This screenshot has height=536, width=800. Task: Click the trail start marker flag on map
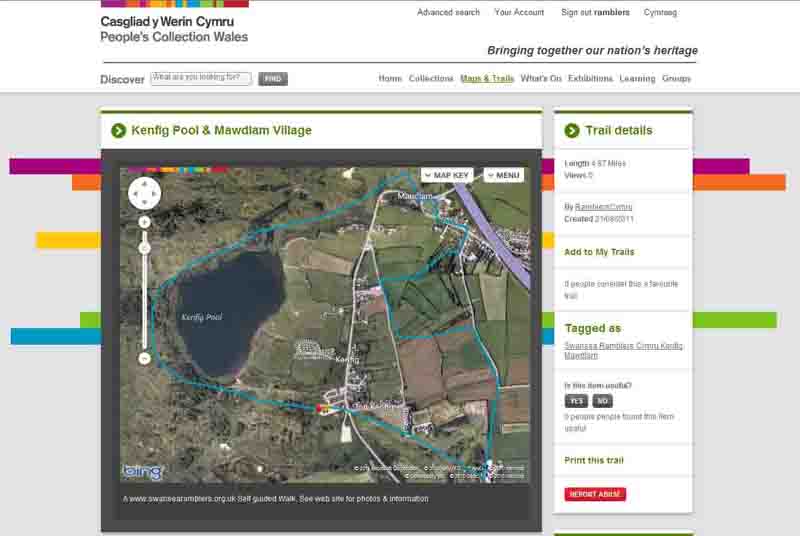322,408
